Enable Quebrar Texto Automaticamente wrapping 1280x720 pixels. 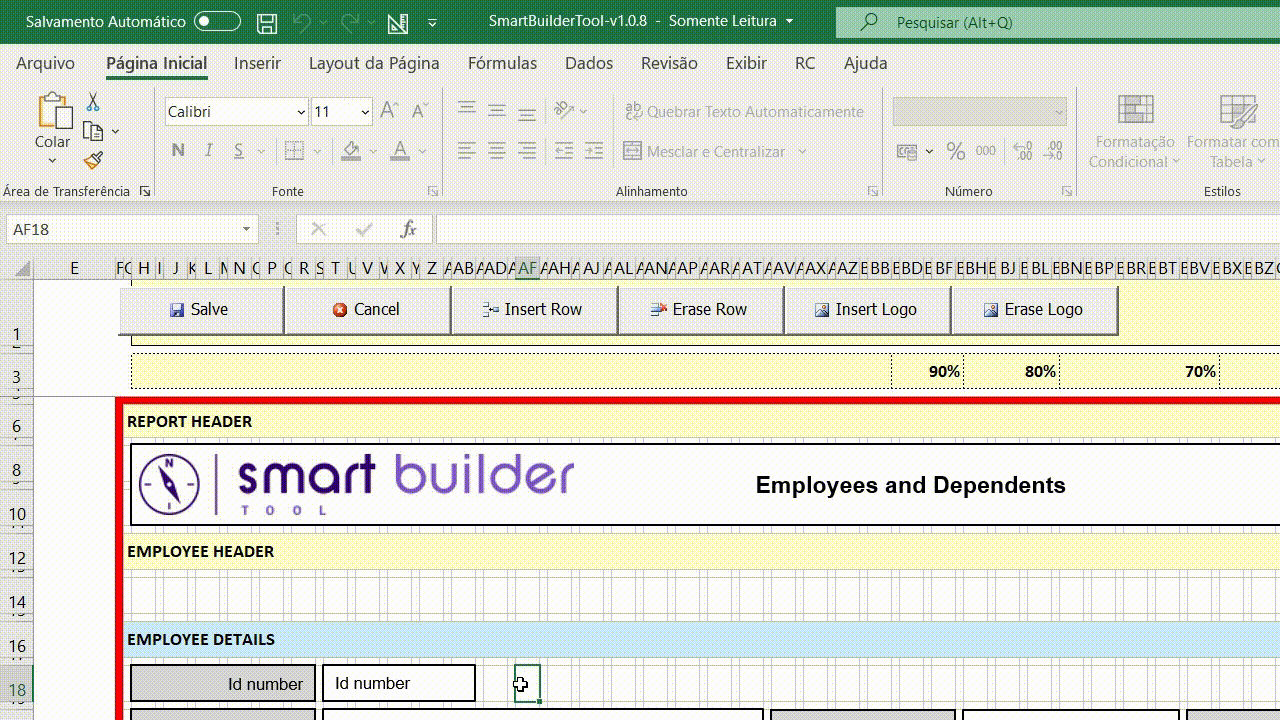pyautogui.click(x=744, y=111)
